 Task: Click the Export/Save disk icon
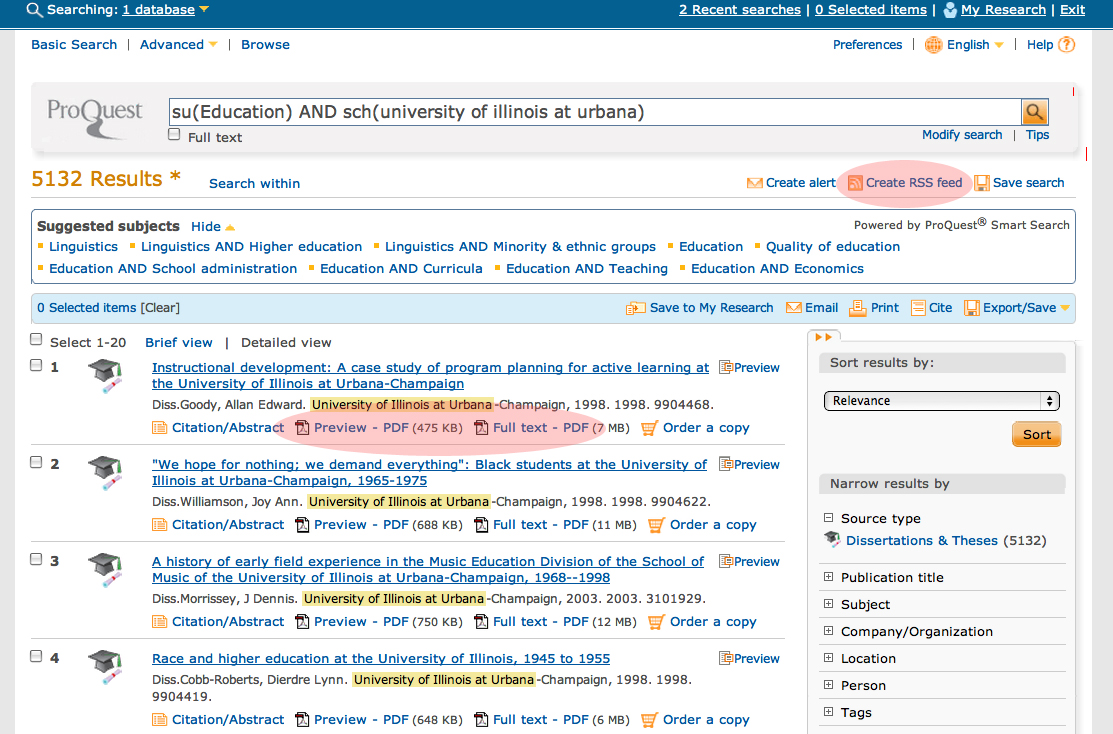coord(971,307)
